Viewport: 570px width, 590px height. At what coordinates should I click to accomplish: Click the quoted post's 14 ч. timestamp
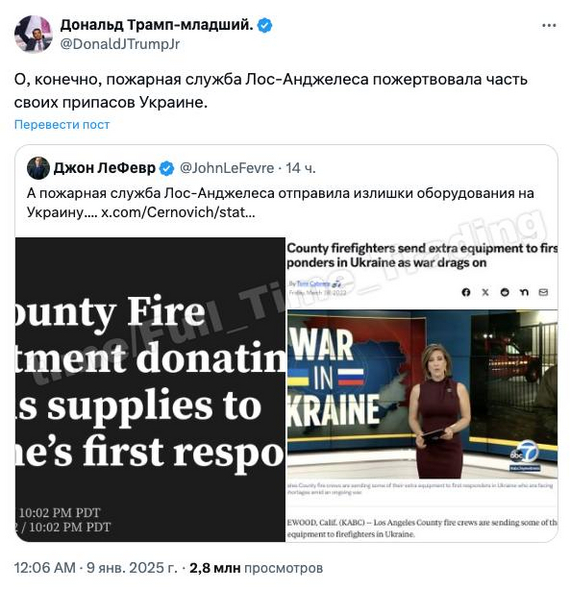click(301, 168)
